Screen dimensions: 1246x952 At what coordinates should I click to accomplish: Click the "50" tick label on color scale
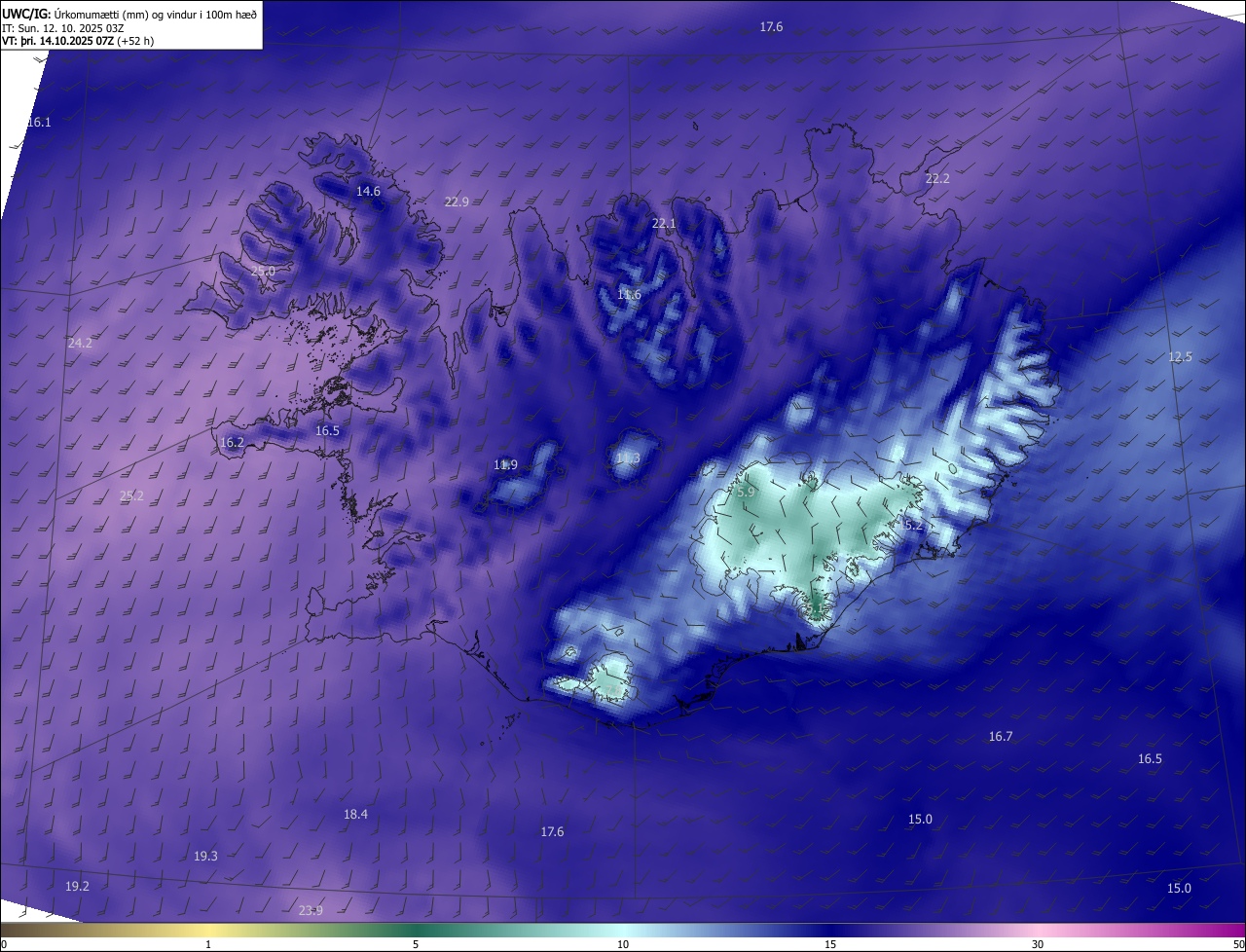click(1238, 945)
